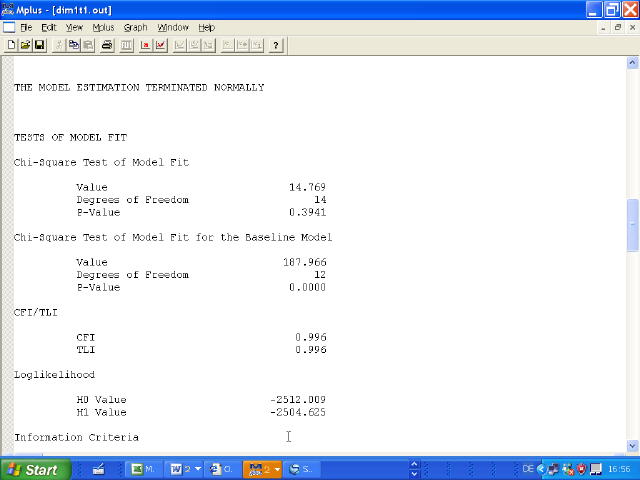Save the output with the floppy disk icon
The height and width of the screenshot is (480, 640).
tap(39, 45)
